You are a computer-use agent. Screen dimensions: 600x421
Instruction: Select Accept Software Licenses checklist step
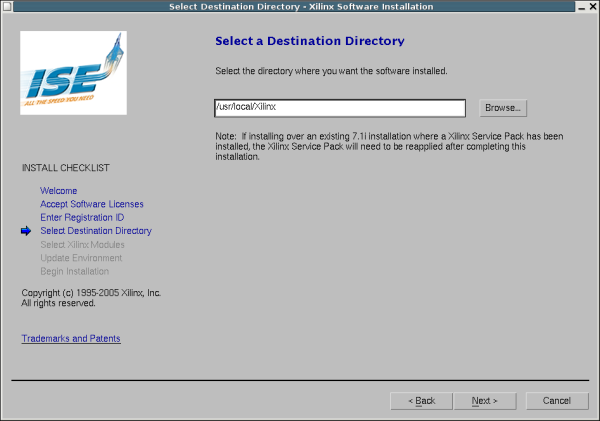pos(91,204)
